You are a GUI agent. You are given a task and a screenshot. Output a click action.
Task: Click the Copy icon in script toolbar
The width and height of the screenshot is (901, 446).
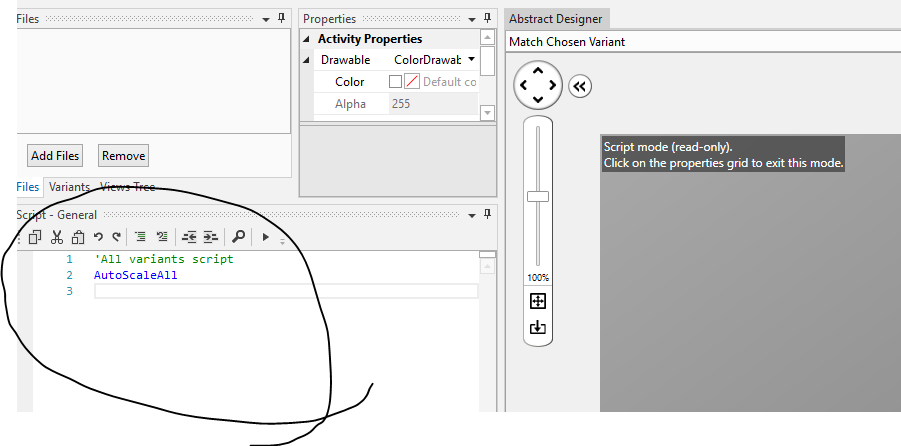(34, 237)
